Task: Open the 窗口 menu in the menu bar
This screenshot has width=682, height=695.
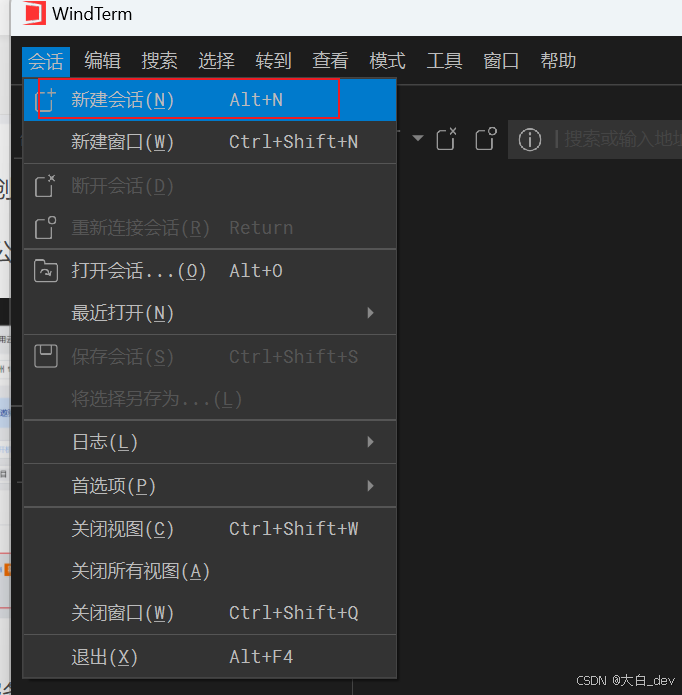Action: click(x=501, y=61)
